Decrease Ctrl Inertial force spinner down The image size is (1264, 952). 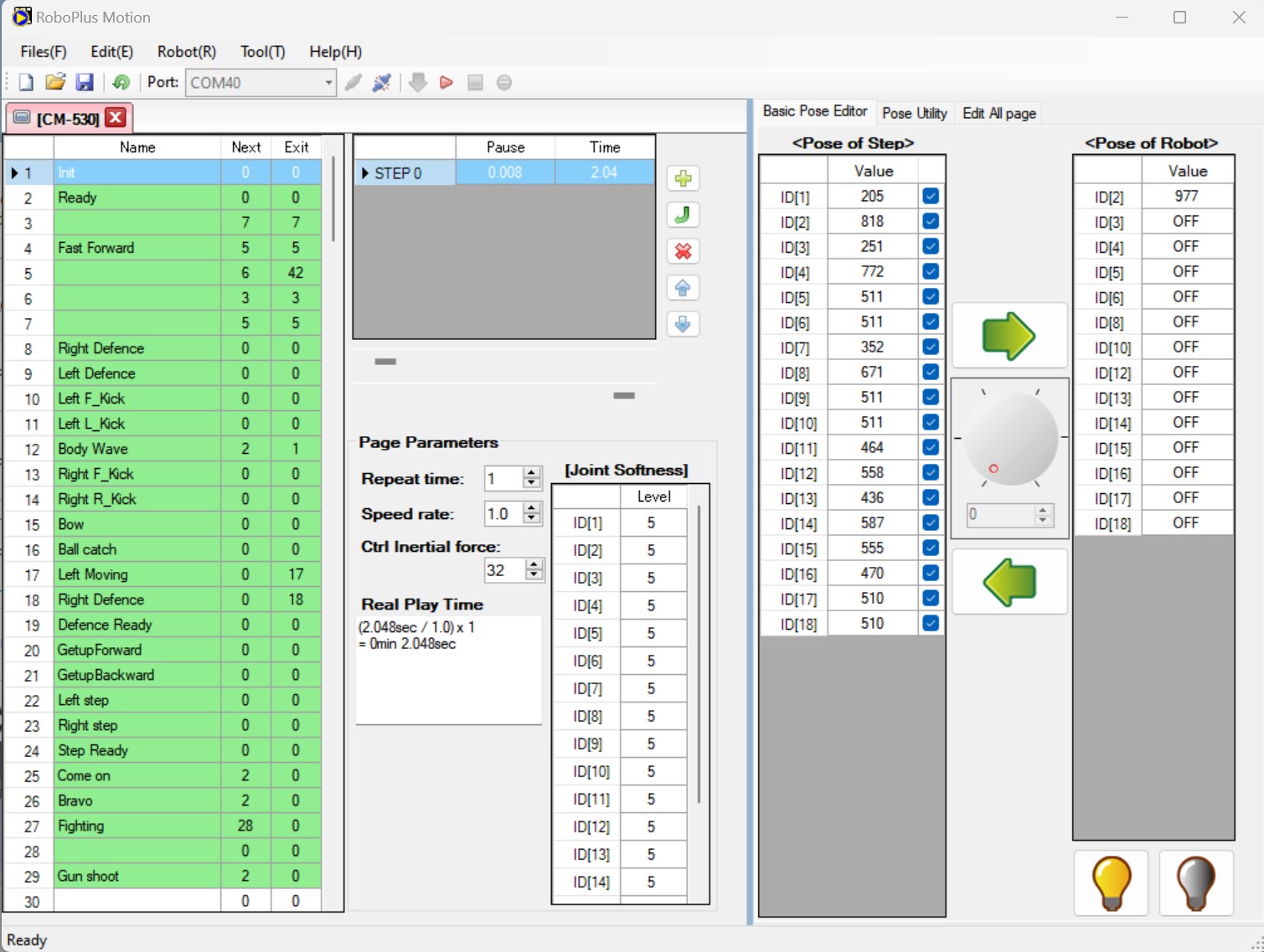click(534, 576)
